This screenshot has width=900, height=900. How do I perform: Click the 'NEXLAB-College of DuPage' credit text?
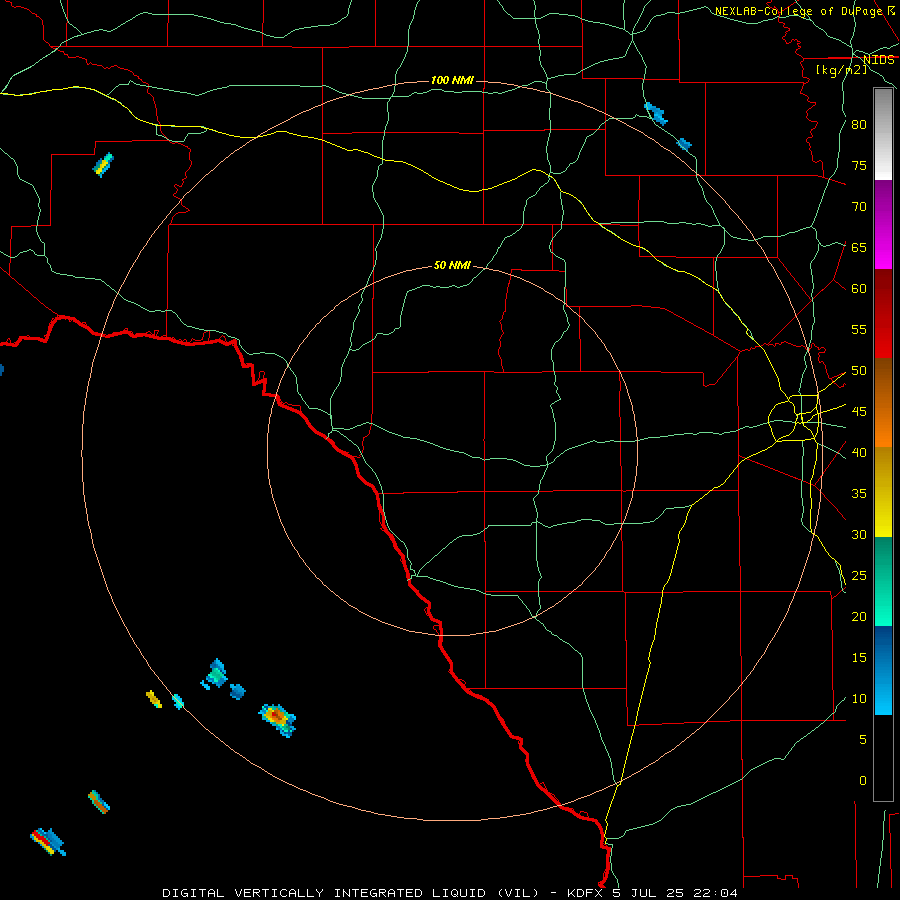(798, 11)
